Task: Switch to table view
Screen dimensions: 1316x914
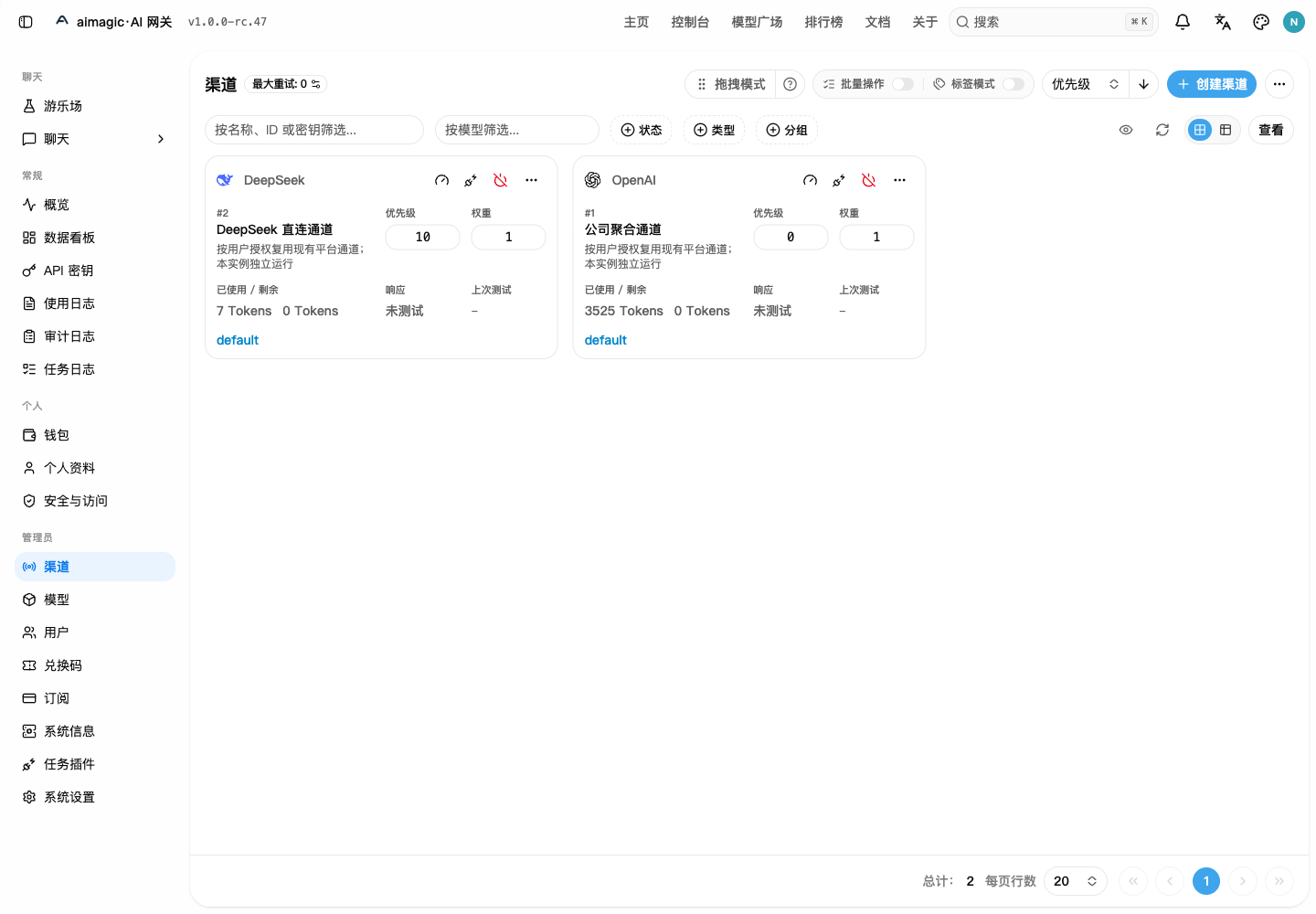Action: pos(1226,130)
